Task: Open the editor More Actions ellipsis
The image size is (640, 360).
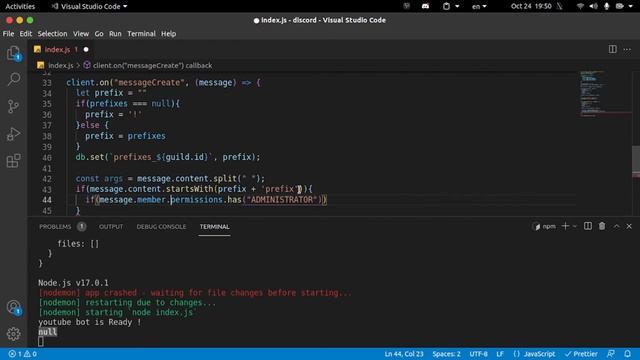Action: coord(627,49)
